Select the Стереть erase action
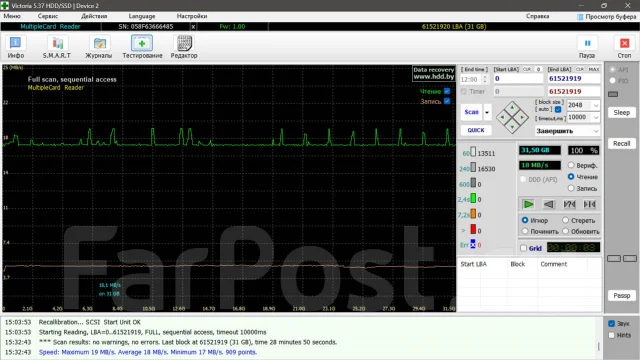The height and width of the screenshot is (360, 640). tap(565, 220)
